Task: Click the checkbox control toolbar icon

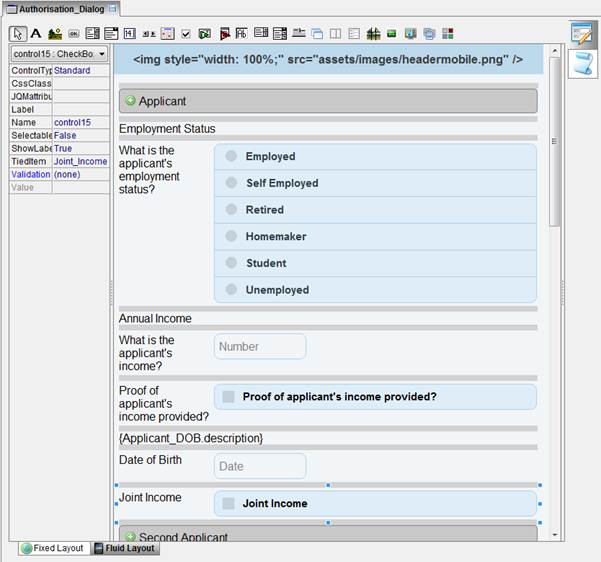Action: point(186,33)
